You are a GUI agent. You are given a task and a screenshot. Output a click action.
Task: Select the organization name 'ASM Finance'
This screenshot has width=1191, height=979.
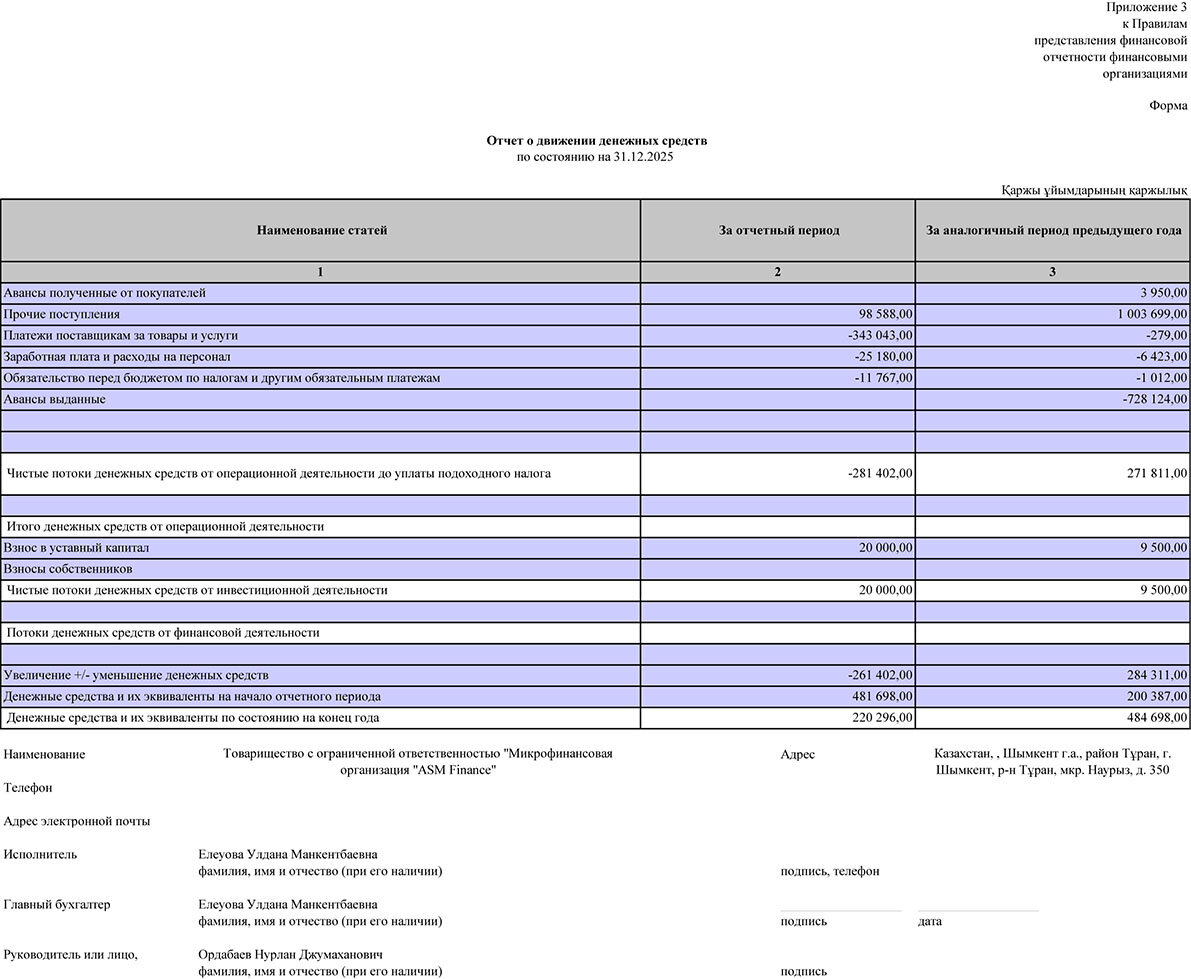[456, 770]
